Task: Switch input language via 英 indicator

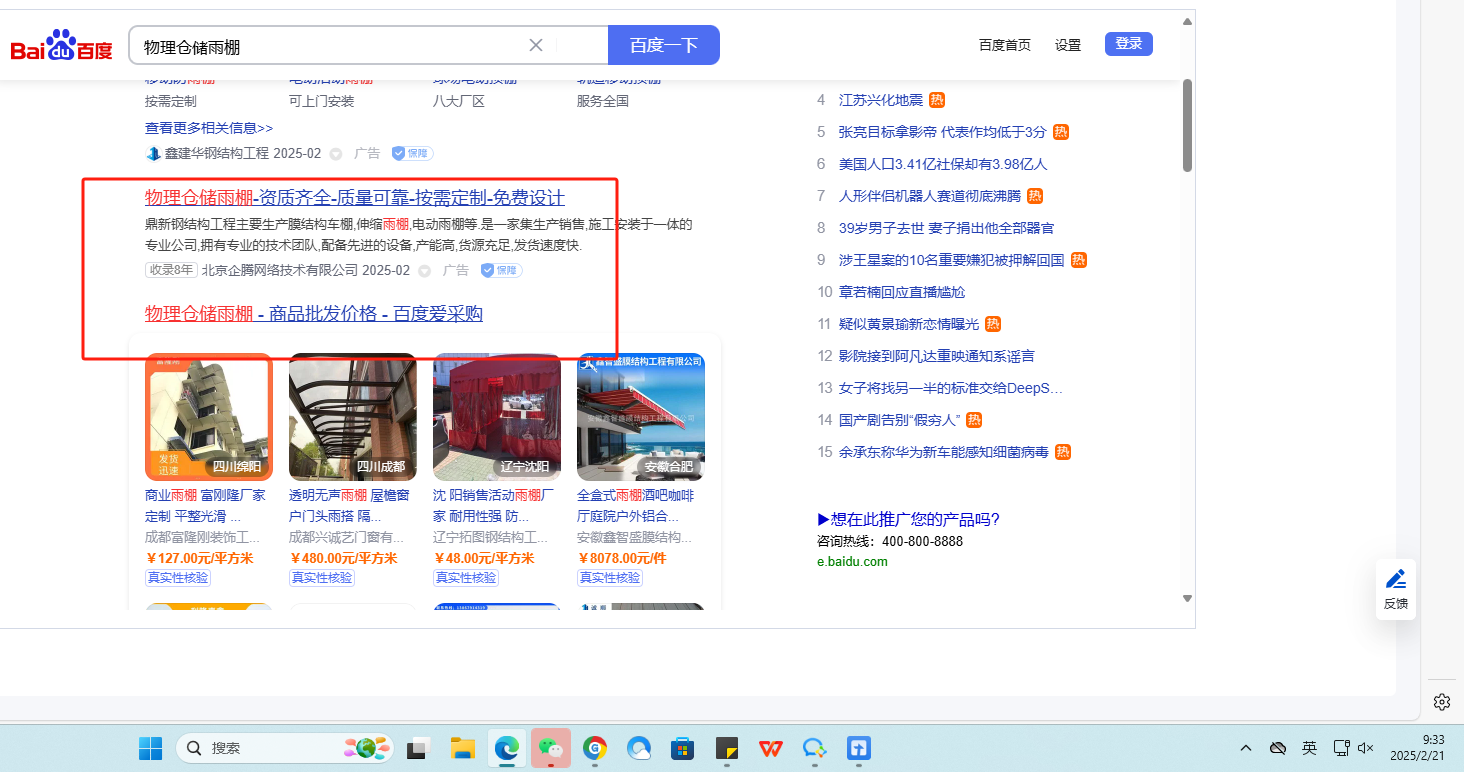Action: (1309, 748)
